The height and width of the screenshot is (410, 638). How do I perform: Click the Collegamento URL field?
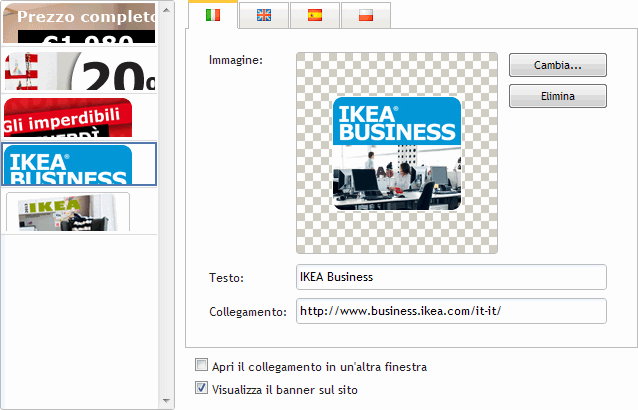pos(451,311)
